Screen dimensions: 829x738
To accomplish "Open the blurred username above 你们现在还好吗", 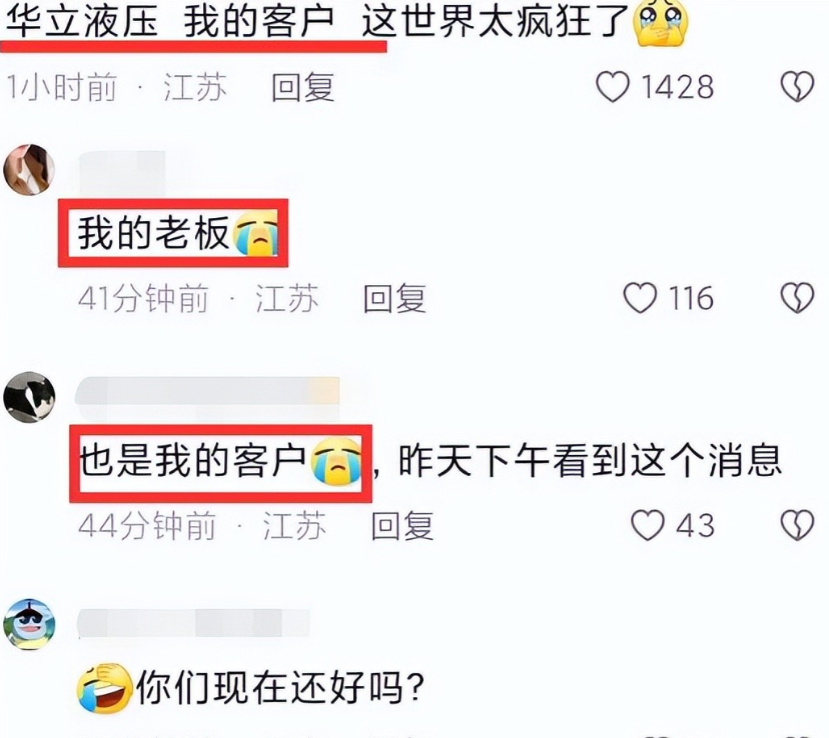I will (x=194, y=623).
